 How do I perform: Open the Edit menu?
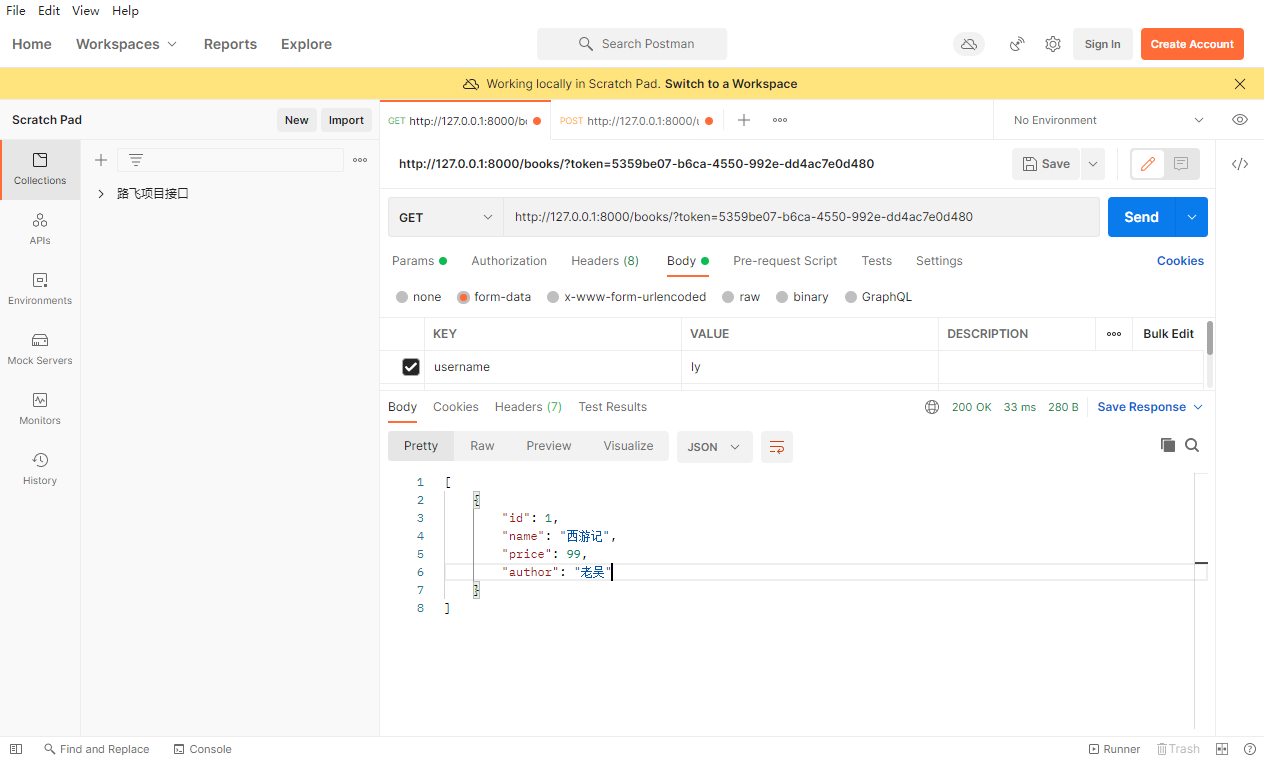(49, 11)
